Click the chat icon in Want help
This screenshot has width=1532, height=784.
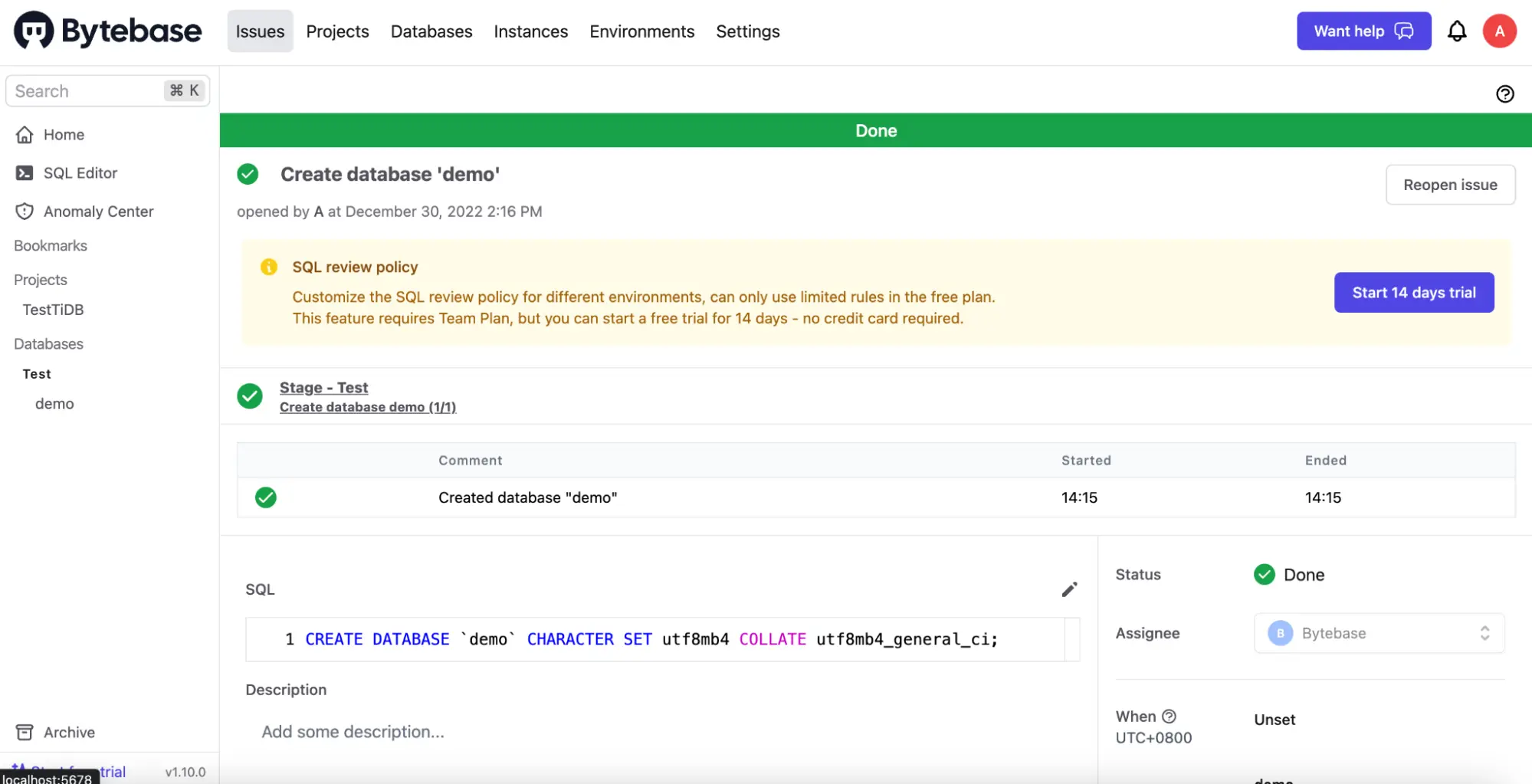(1404, 31)
